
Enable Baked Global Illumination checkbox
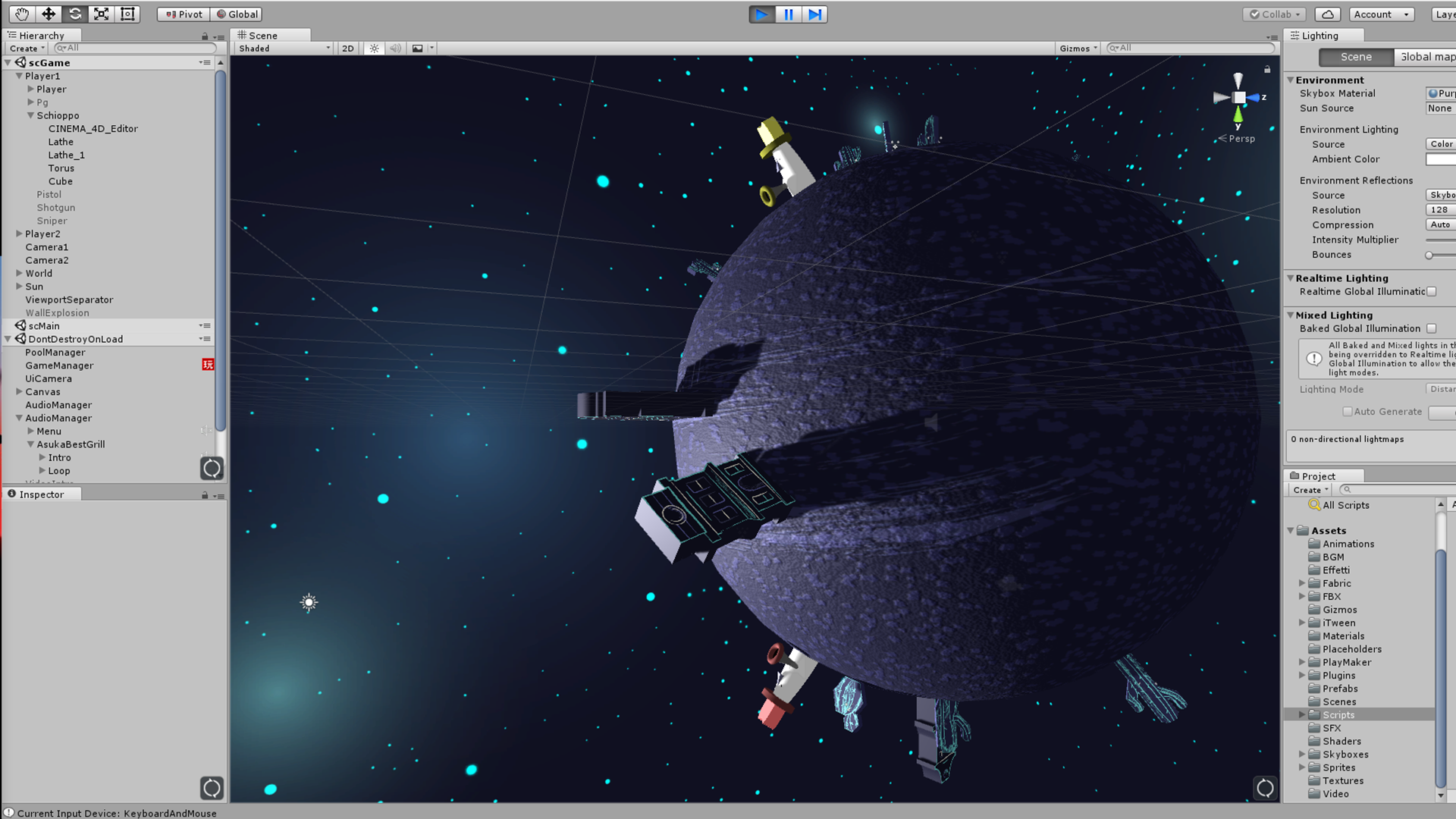1432,328
